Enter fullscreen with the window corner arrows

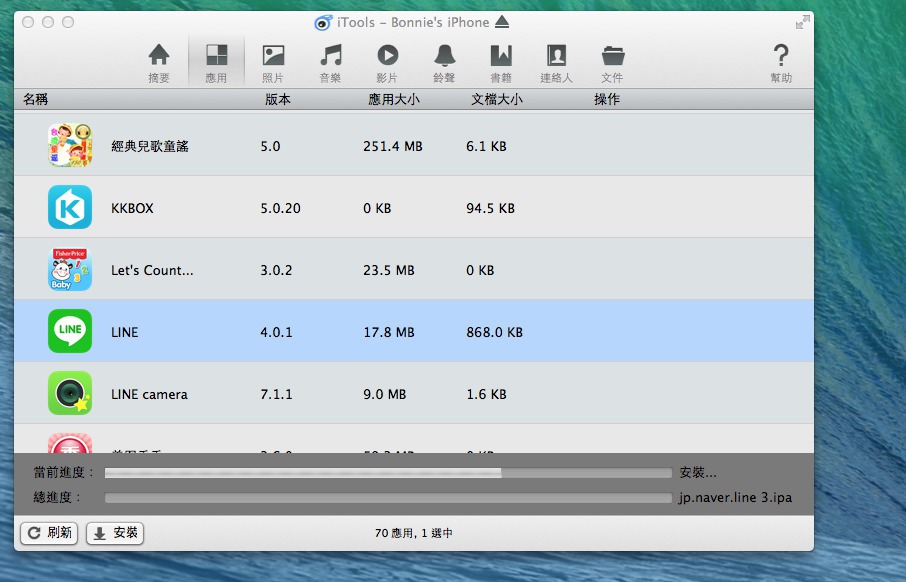(803, 23)
